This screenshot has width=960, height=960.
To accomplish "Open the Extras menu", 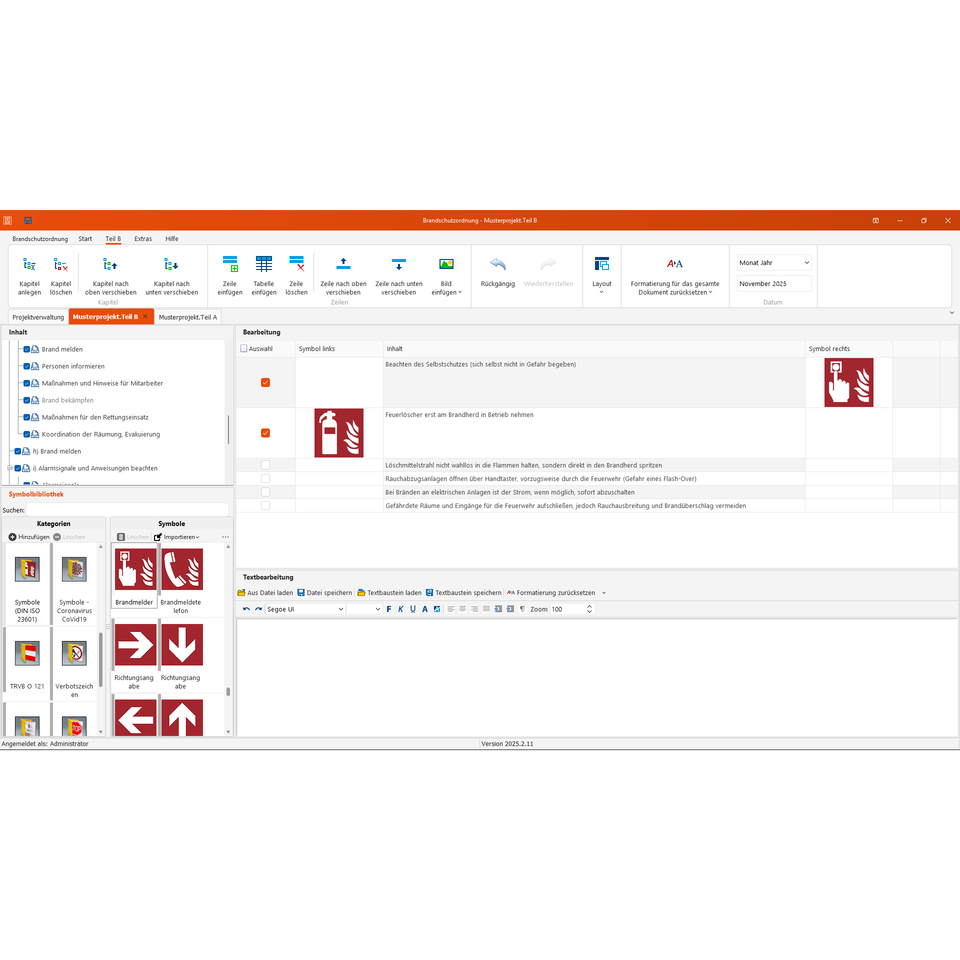I will pos(143,239).
